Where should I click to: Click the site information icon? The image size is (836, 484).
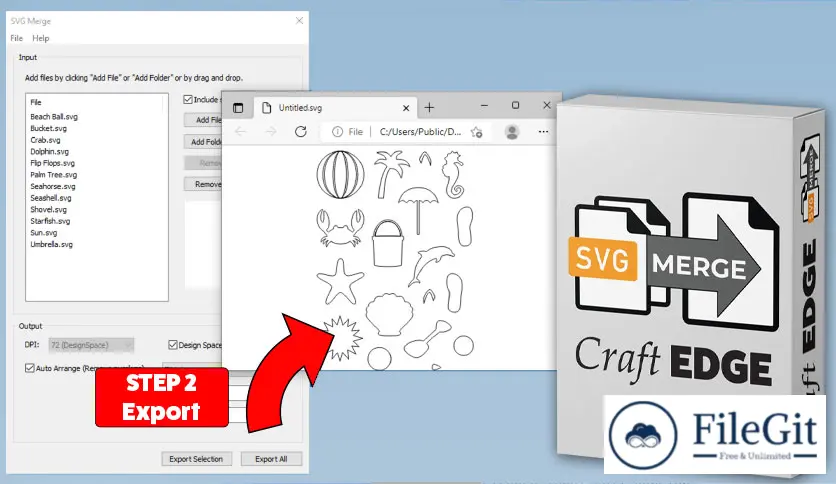(x=337, y=132)
